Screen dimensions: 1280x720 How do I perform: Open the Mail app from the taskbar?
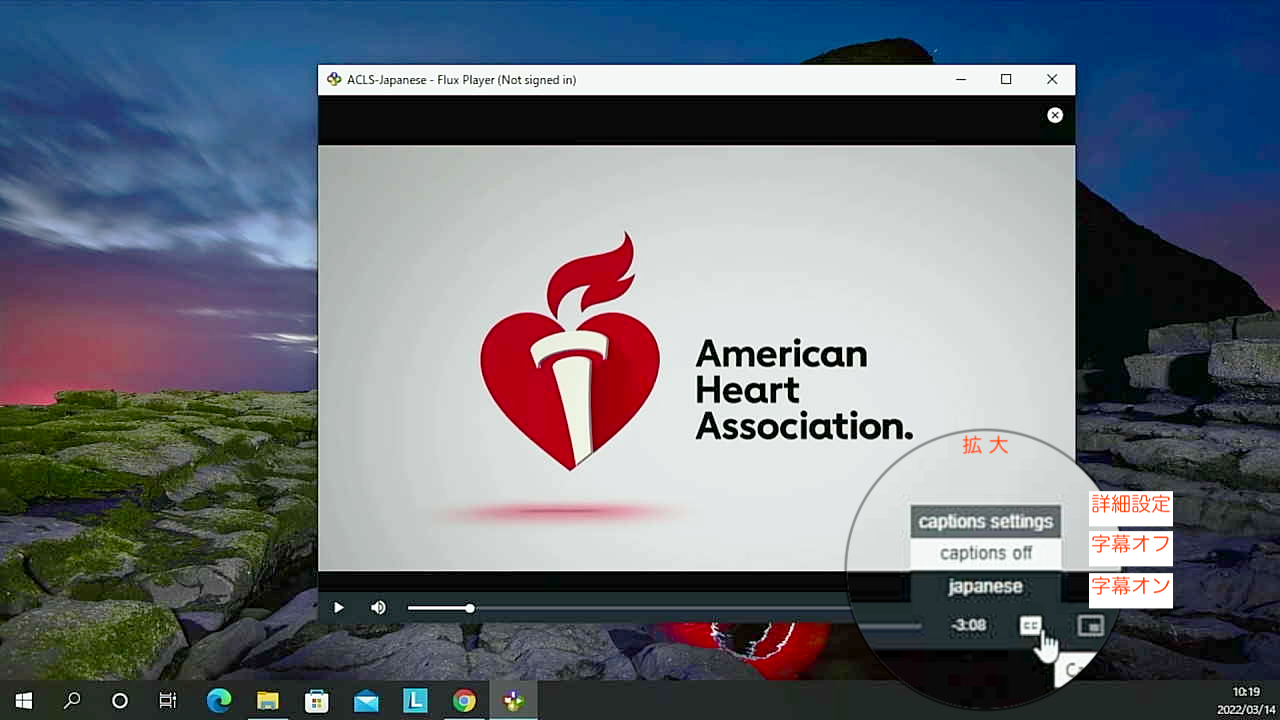[366, 701]
